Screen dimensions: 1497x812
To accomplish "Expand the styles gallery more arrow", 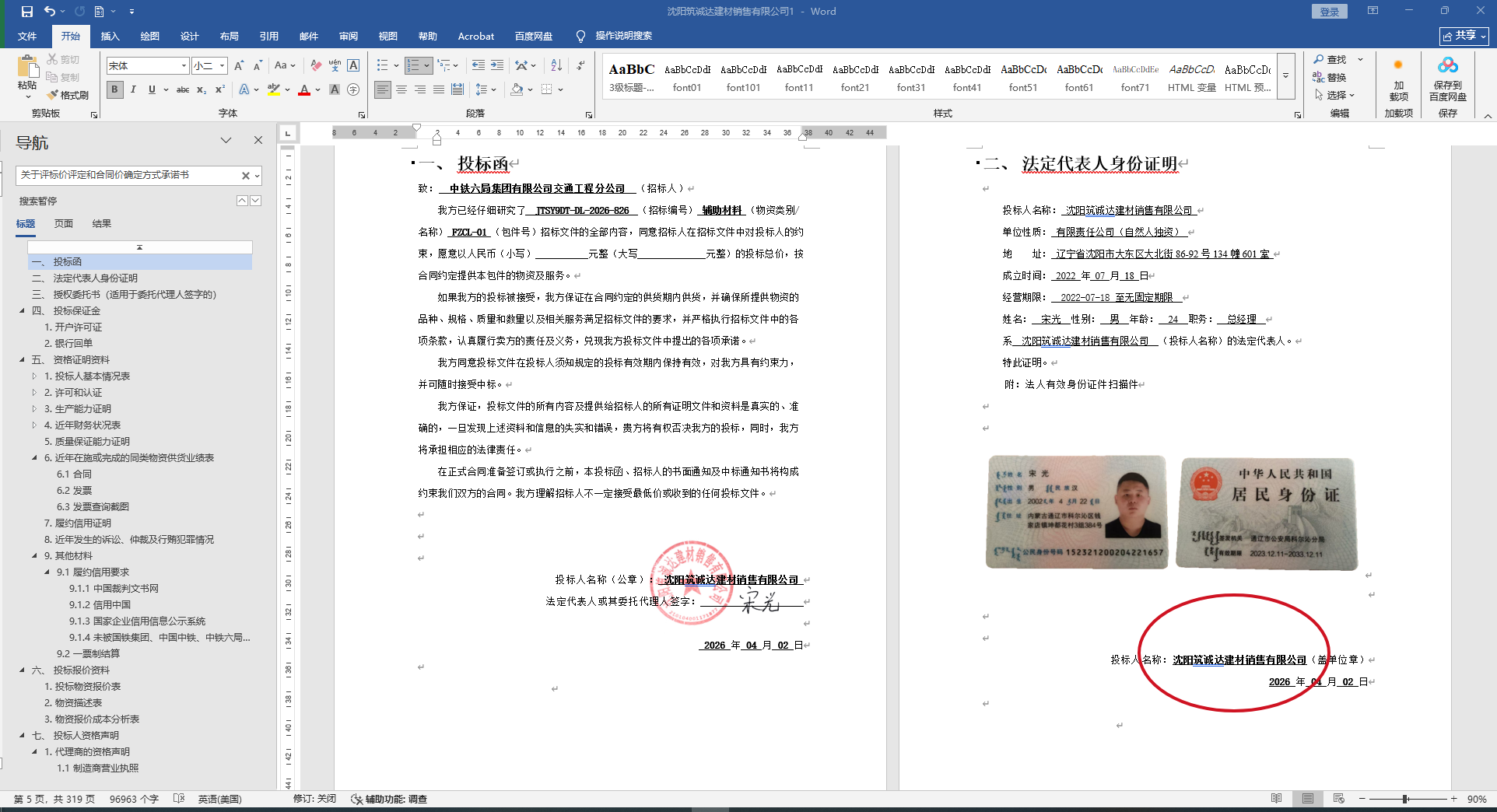I will [1286, 75].
